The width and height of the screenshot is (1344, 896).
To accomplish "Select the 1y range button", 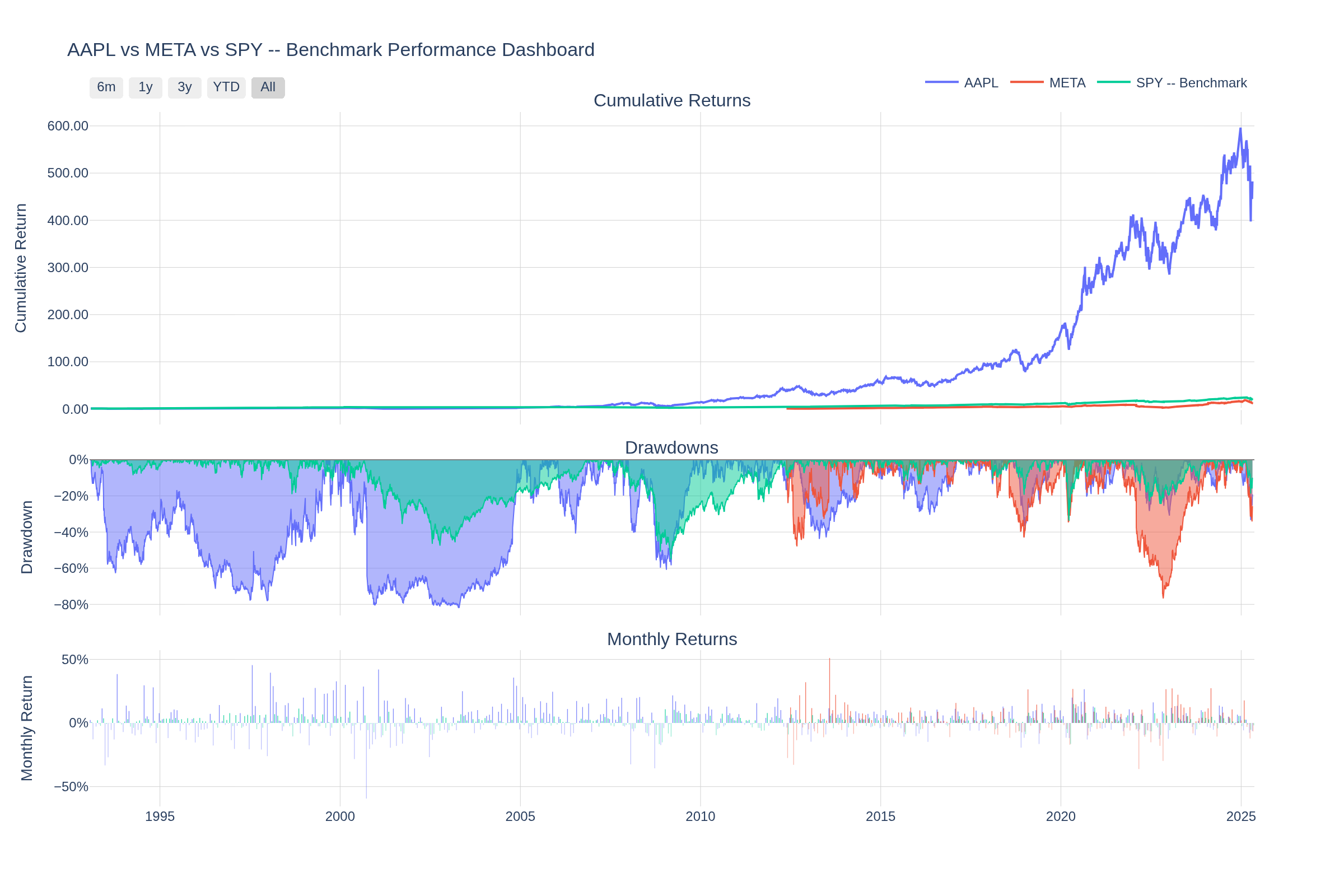I will (x=145, y=87).
